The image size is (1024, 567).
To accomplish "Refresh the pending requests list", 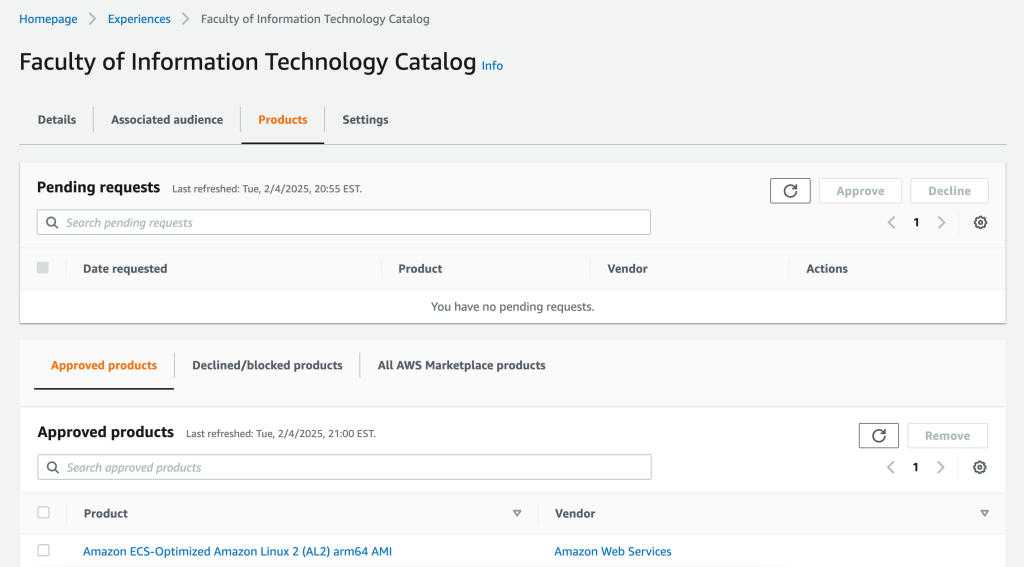I will click(x=790, y=191).
